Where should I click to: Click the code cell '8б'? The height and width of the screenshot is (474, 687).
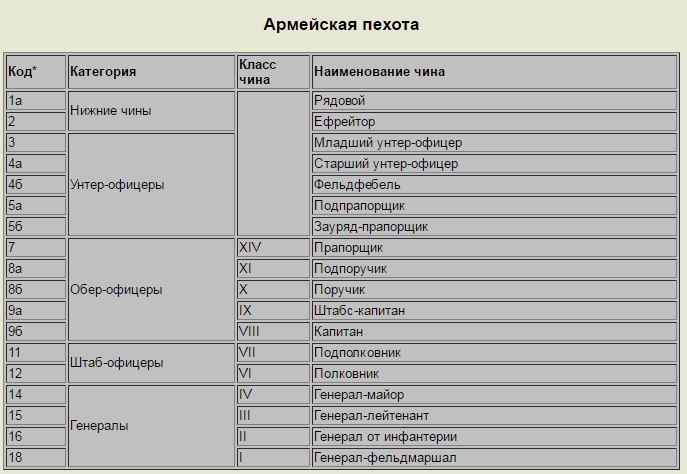(36, 290)
